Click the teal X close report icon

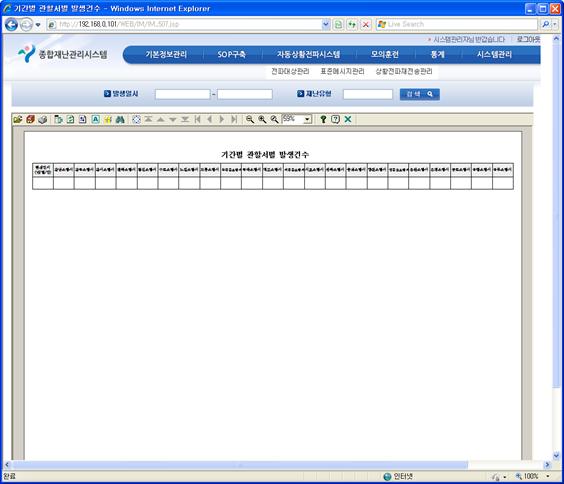tap(348, 119)
